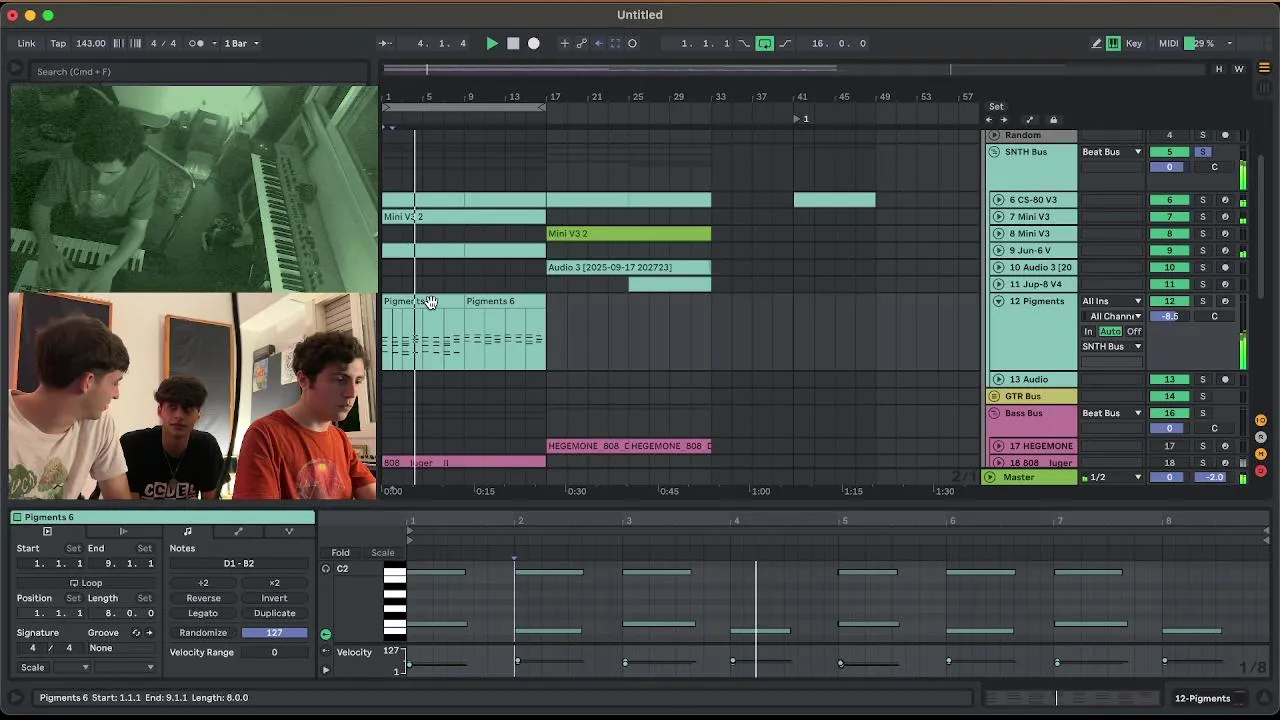
Task: Toggle the green Loop switch in transport
Action: tap(765, 43)
